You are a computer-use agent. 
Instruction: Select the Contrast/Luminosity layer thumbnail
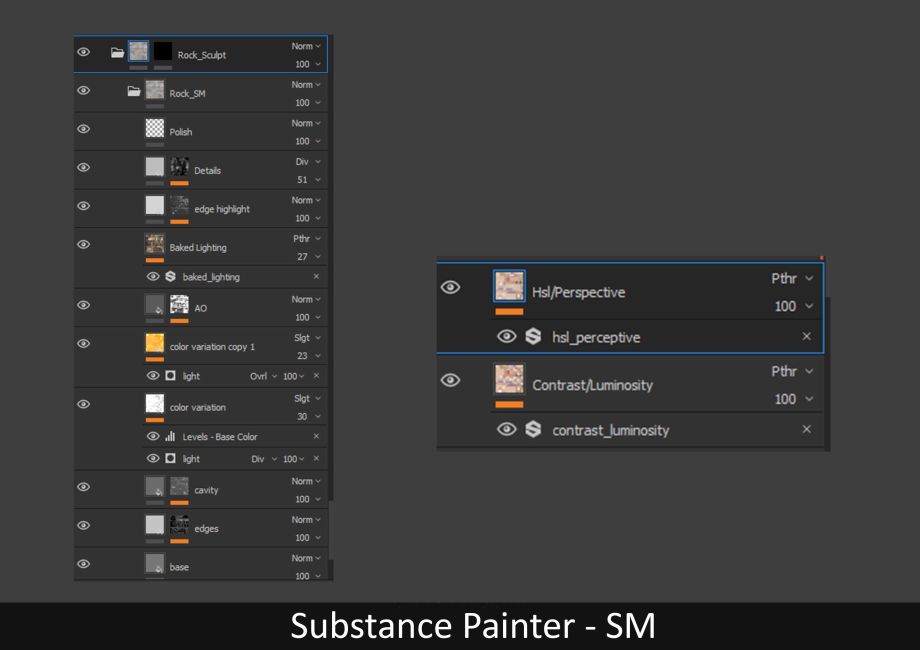509,378
